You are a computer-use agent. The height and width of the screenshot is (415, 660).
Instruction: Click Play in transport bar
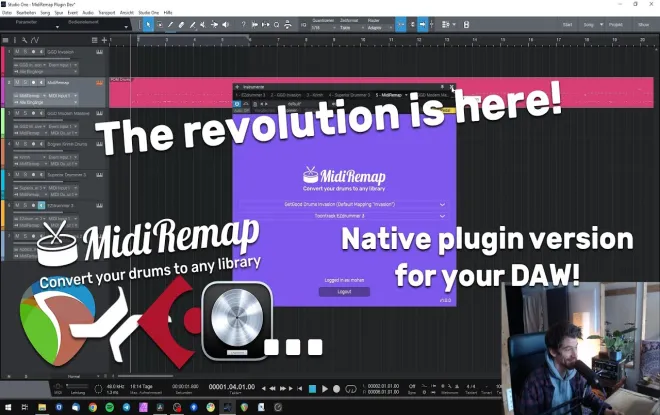325,389
